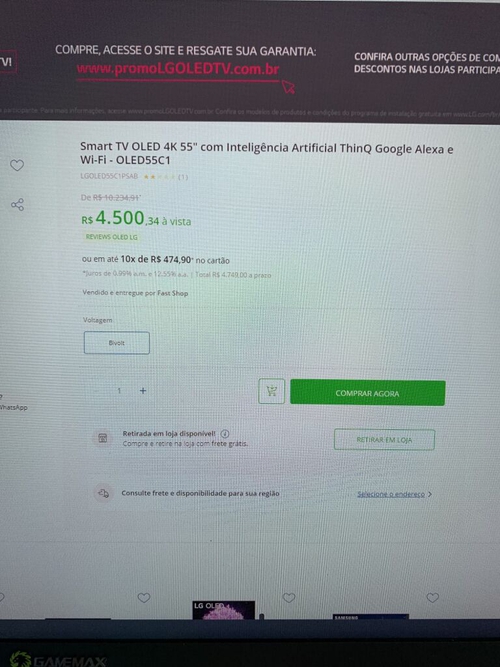Image resolution: width=500 pixels, height=667 pixels.
Task: Favorite the LG OLED recommended product heart
Action: pos(289,598)
